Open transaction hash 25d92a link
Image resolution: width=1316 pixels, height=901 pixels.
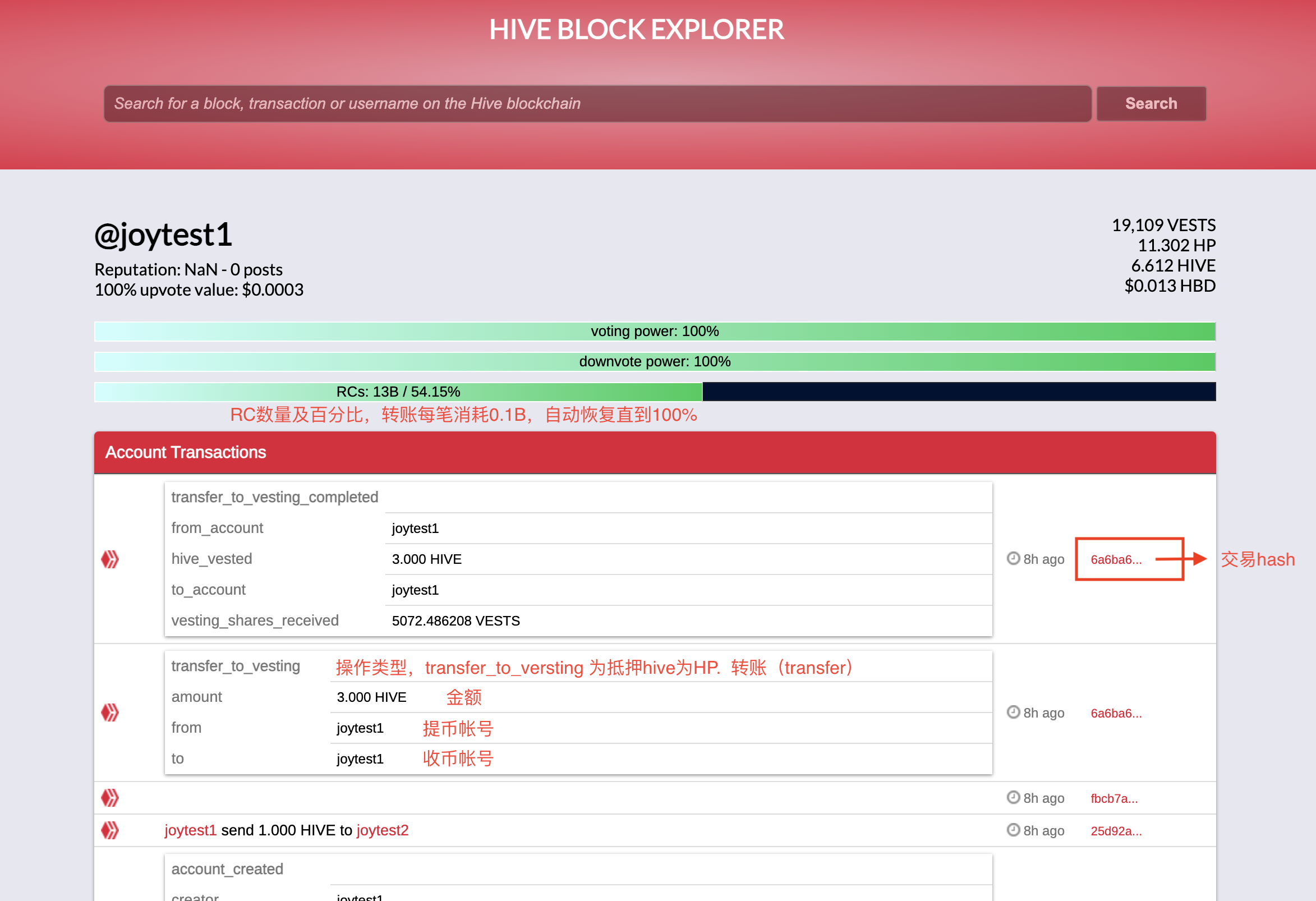[x=1116, y=831]
